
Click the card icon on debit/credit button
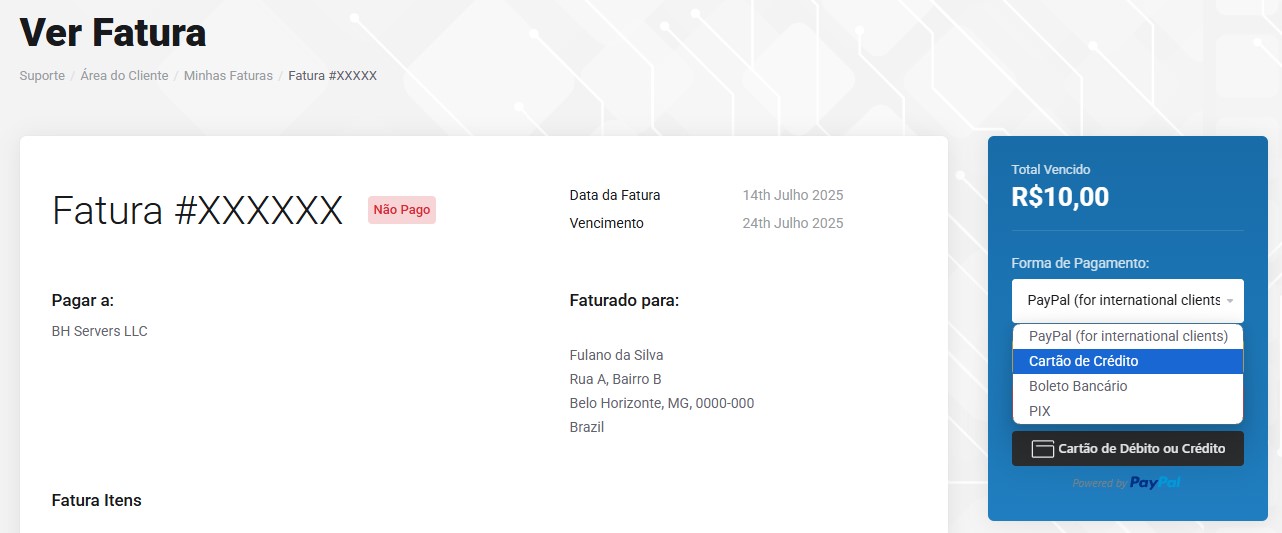(1043, 449)
